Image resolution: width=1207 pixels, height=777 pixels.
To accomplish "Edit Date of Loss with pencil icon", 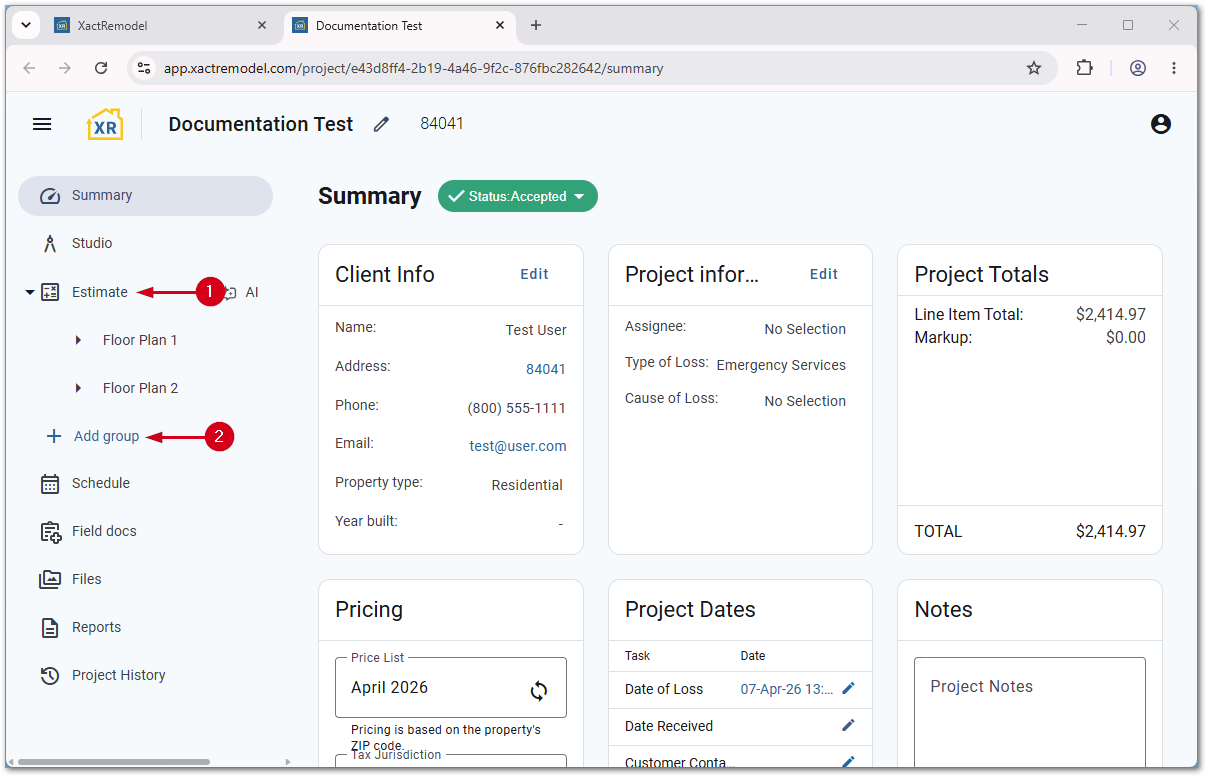I will point(849,688).
